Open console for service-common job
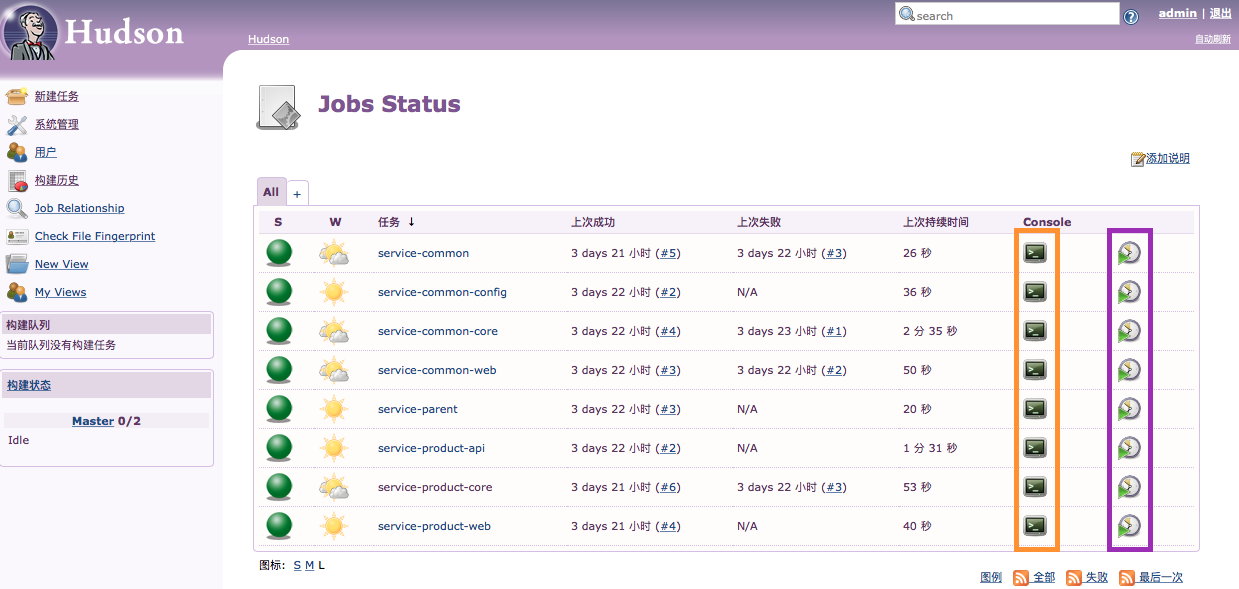 (x=1035, y=253)
